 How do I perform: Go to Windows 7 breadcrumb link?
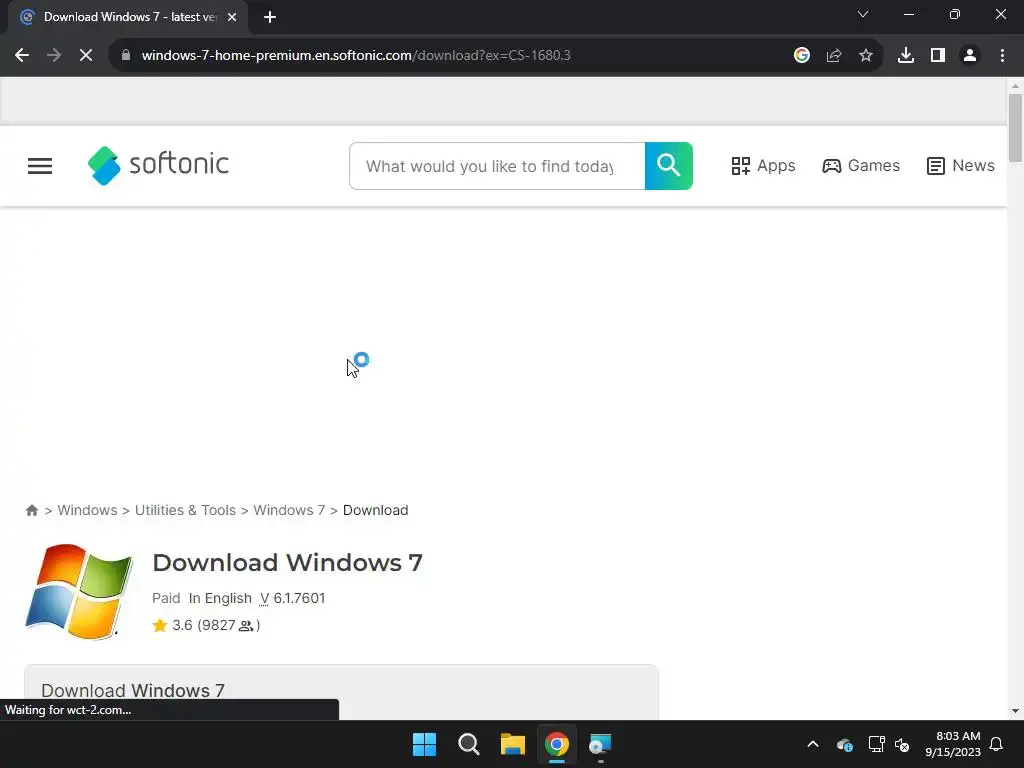pos(289,510)
